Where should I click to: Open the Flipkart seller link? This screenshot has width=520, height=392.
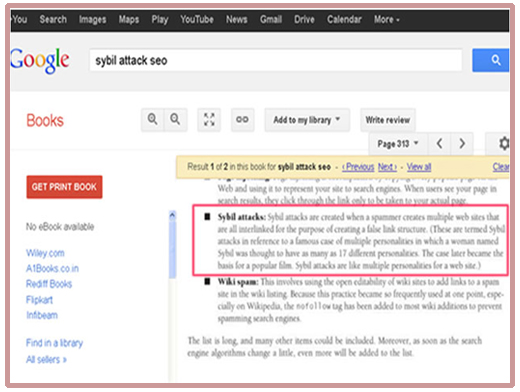point(39,300)
